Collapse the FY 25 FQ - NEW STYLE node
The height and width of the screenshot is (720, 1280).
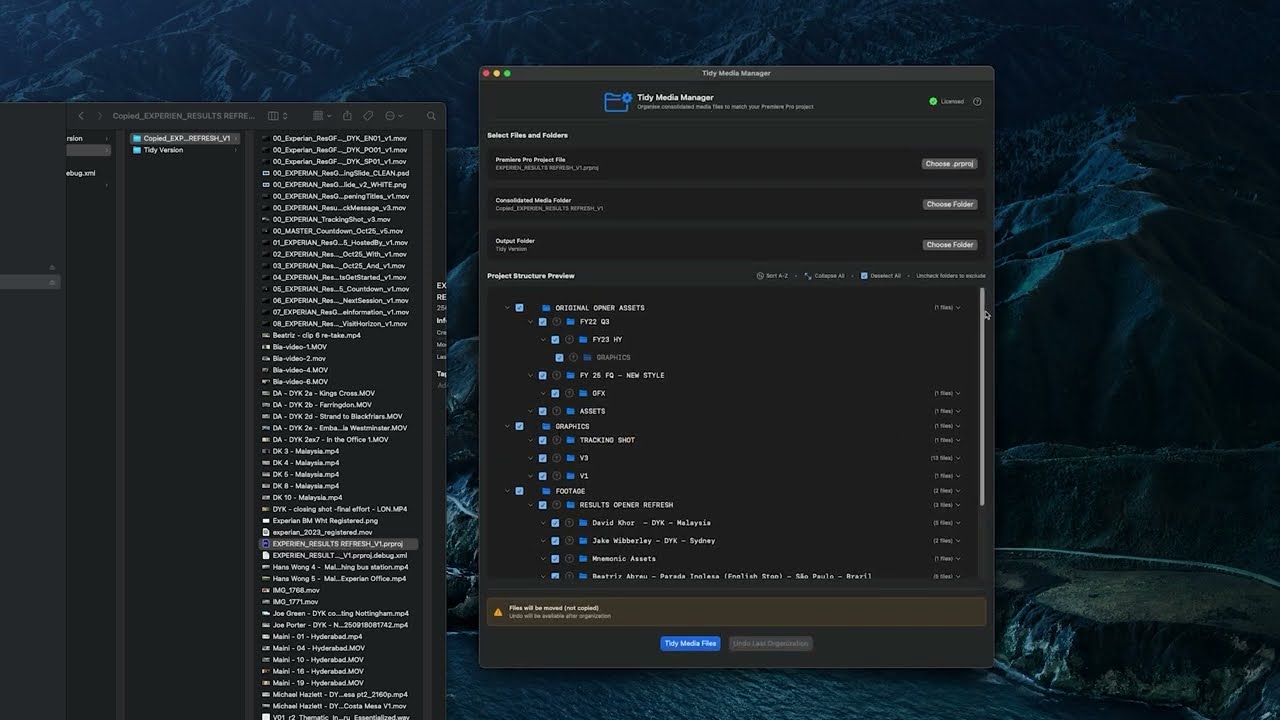point(531,376)
